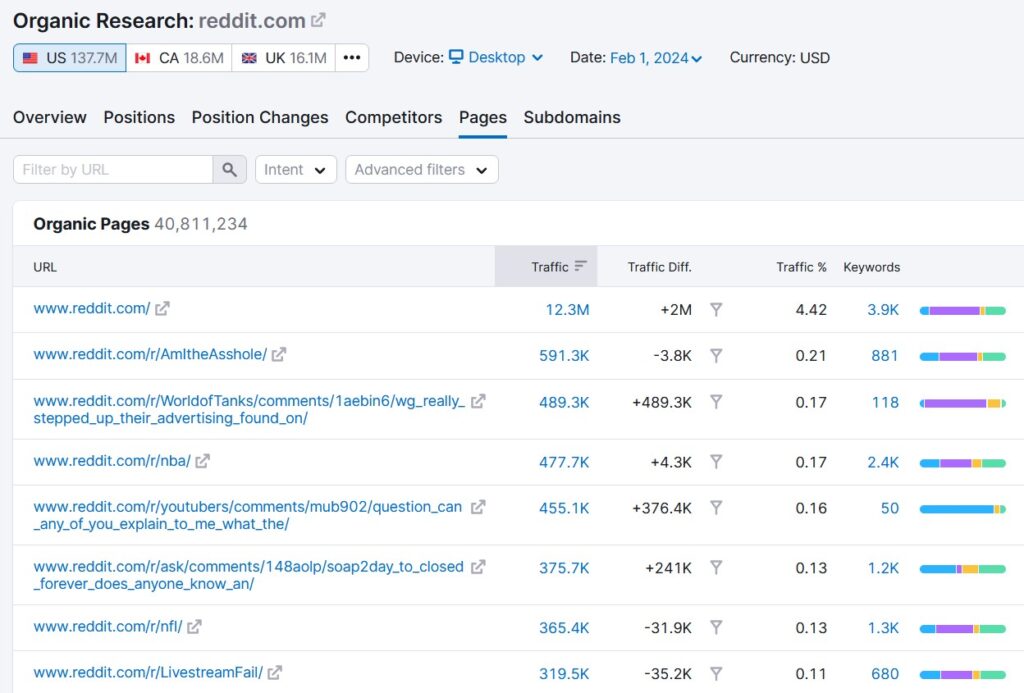Click filter funnel icon next to +2M
The image size is (1024, 693).
pyautogui.click(x=716, y=310)
